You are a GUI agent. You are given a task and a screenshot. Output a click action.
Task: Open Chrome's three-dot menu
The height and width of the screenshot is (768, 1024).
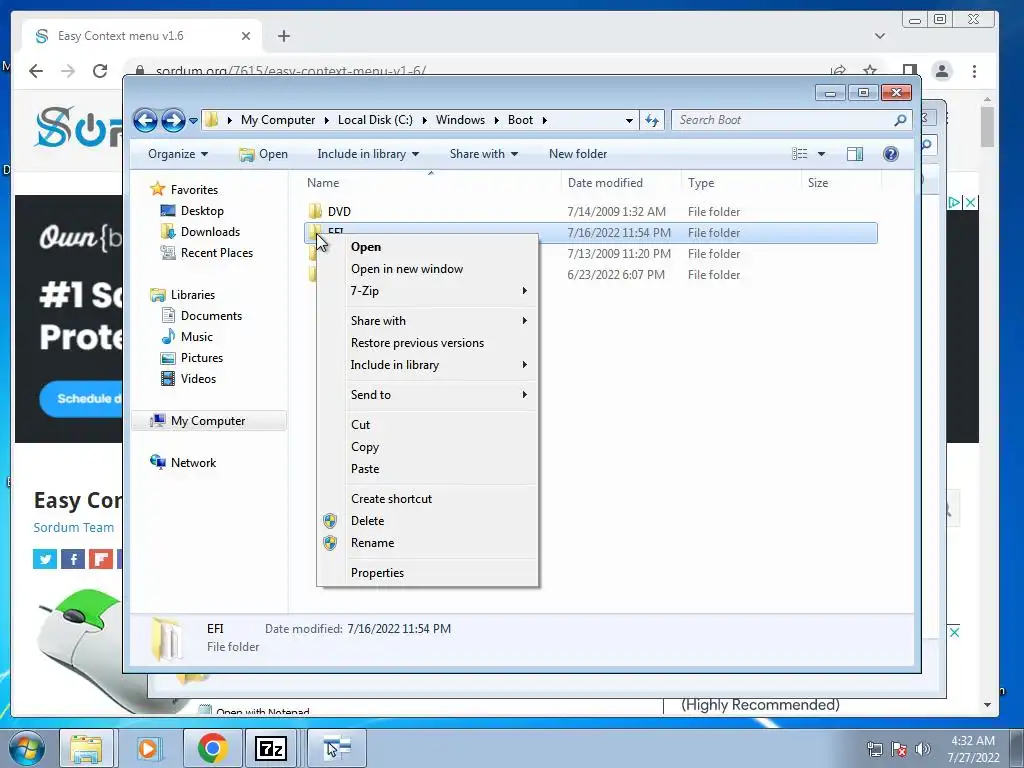(x=974, y=71)
